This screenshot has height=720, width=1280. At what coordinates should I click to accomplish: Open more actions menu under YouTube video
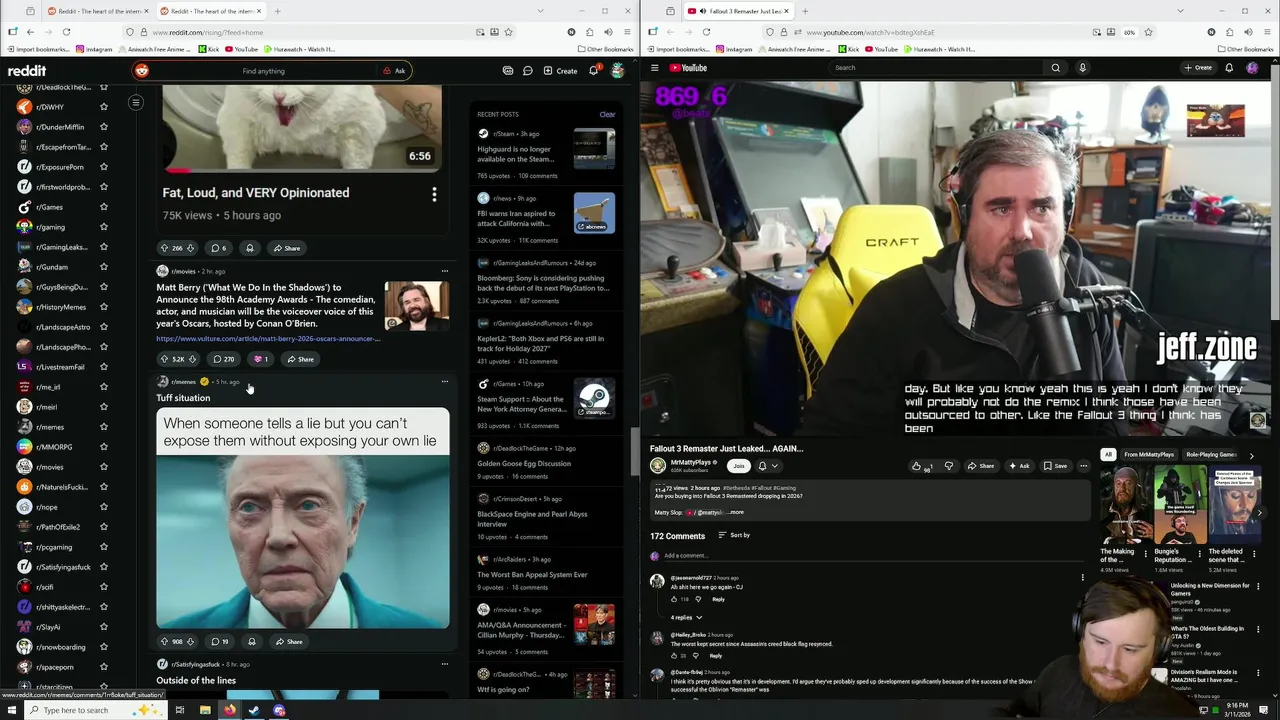[x=1083, y=466]
